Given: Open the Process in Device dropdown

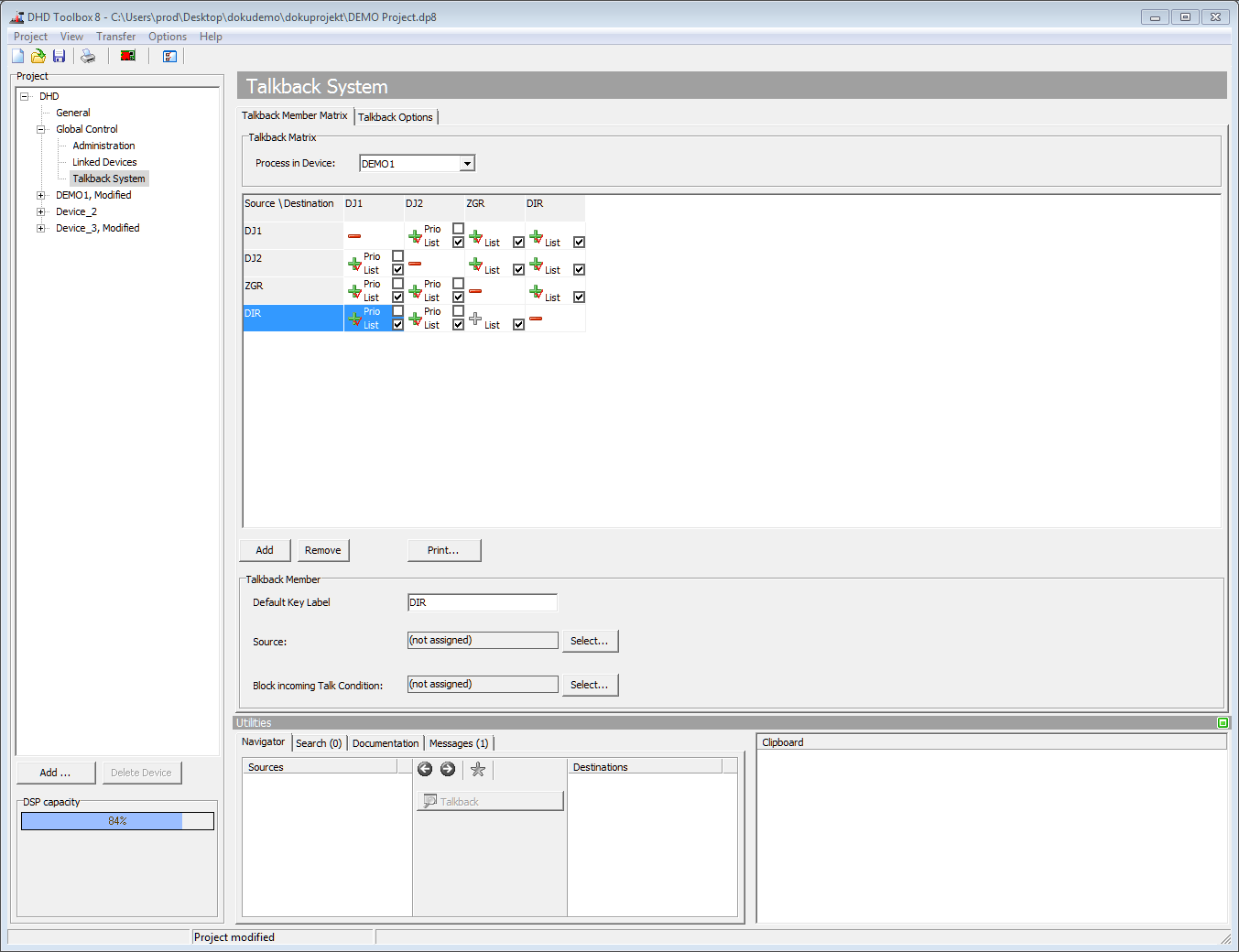Looking at the screenshot, I should coord(467,162).
